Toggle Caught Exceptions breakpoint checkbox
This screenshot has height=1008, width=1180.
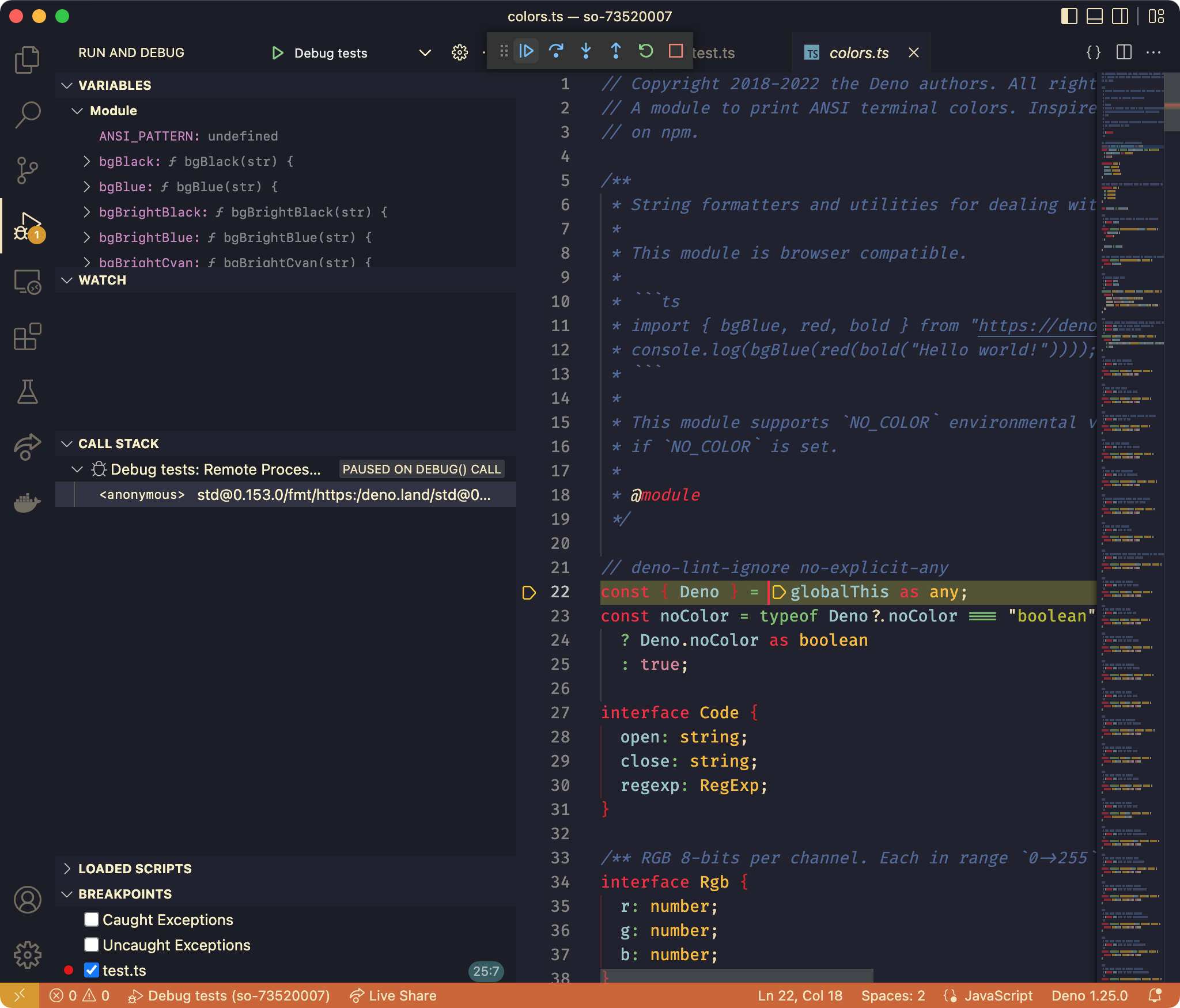pyautogui.click(x=90, y=918)
